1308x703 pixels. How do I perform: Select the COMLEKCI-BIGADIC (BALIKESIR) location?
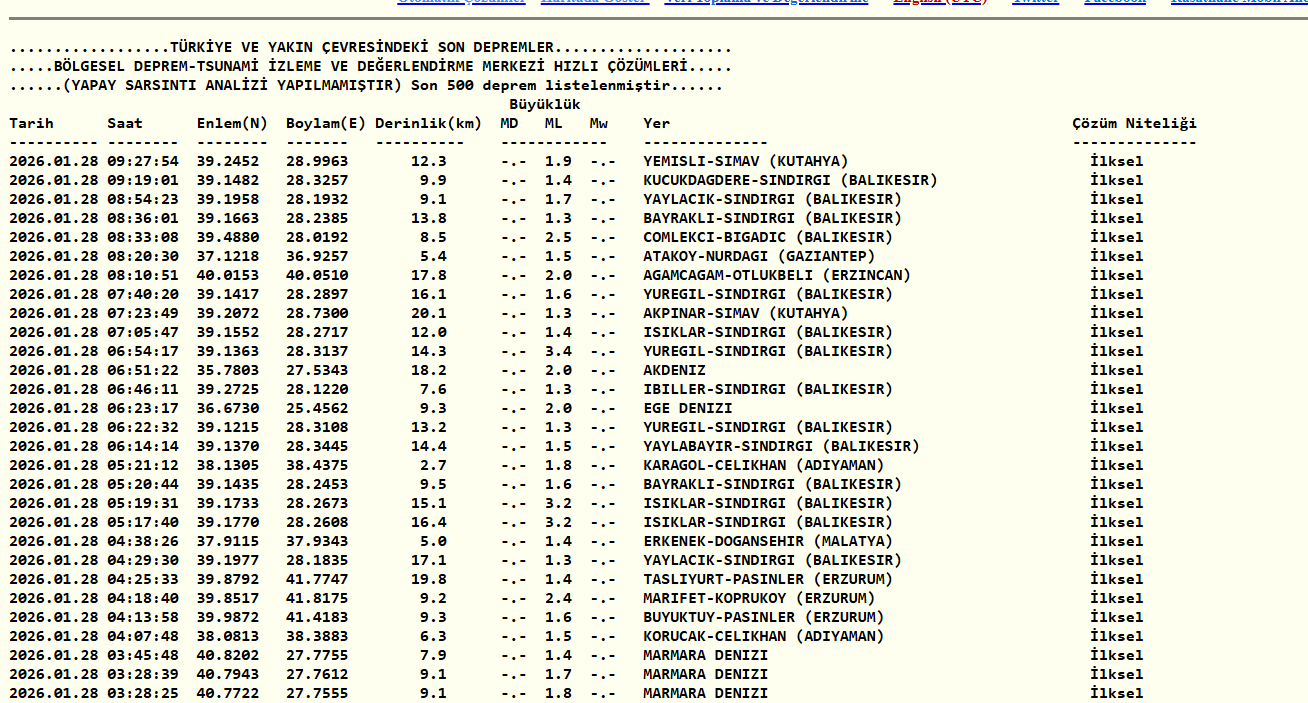[x=767, y=238]
